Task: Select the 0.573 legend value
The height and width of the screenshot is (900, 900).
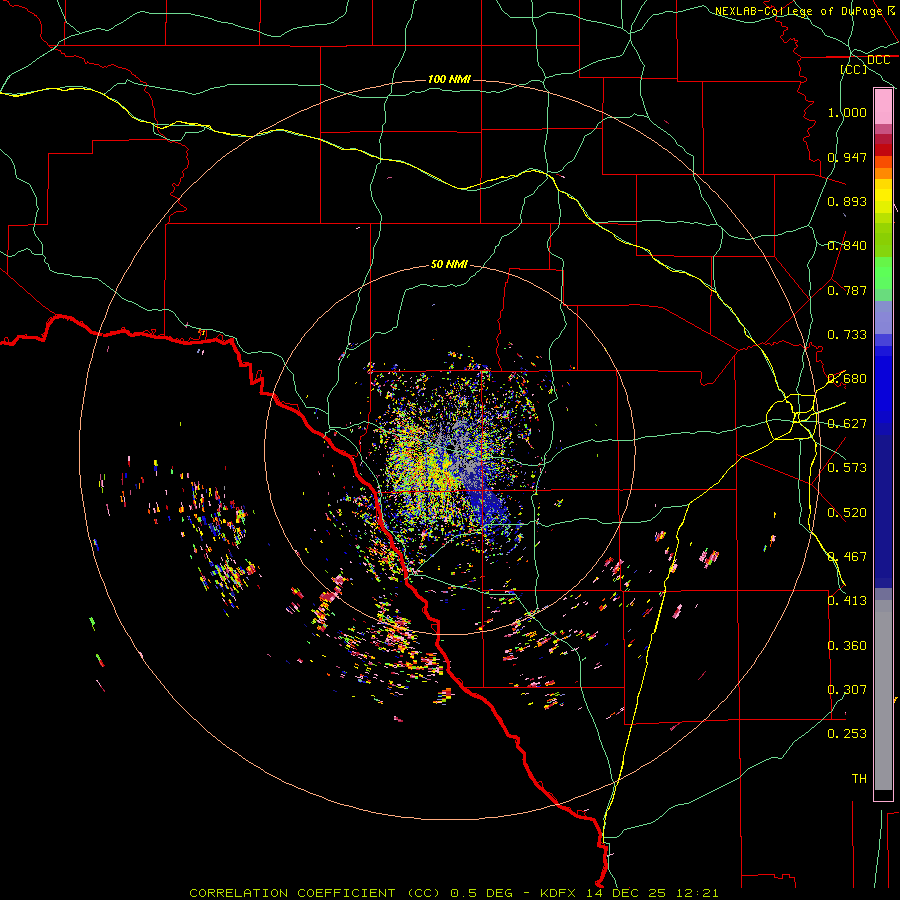Action: [847, 468]
